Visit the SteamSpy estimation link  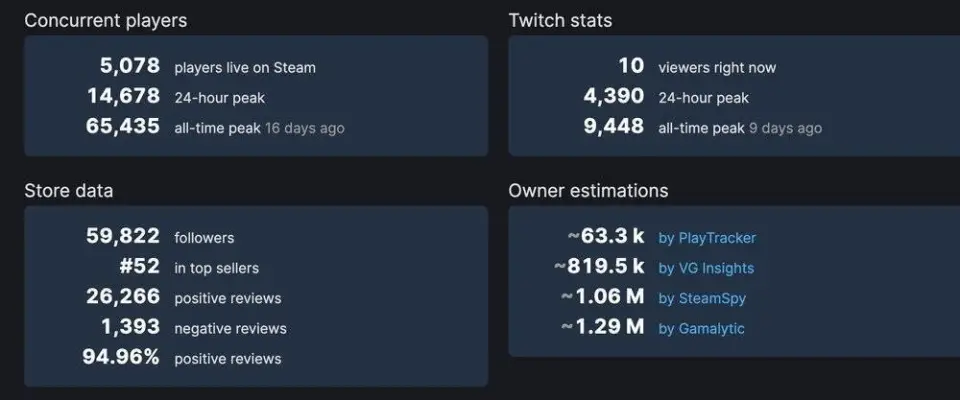tap(702, 298)
